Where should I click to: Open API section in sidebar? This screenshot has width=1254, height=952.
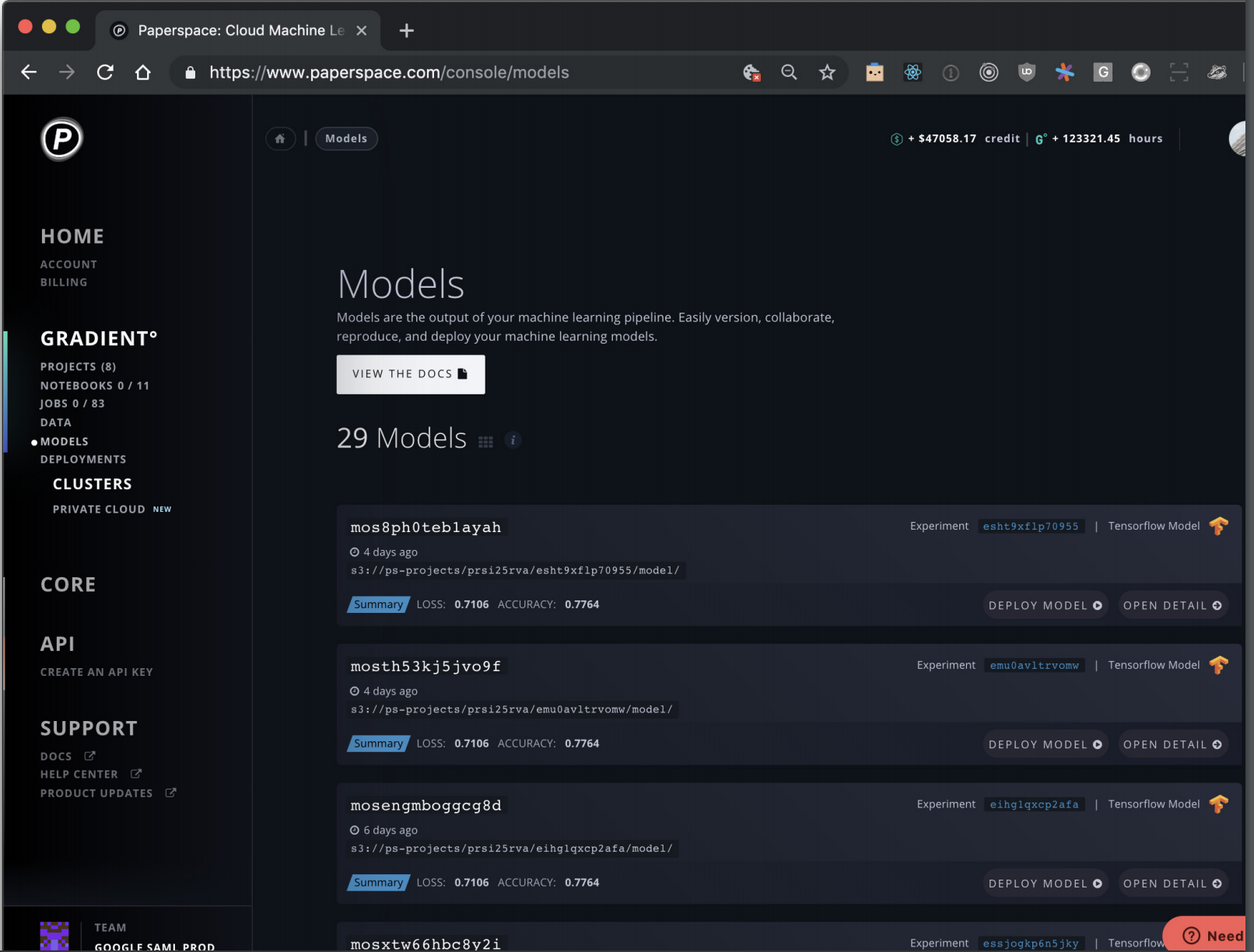point(58,644)
